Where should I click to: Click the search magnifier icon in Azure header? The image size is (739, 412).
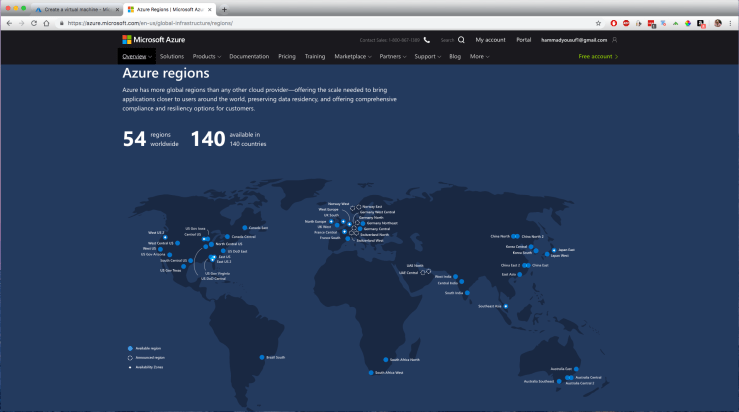click(x=461, y=40)
